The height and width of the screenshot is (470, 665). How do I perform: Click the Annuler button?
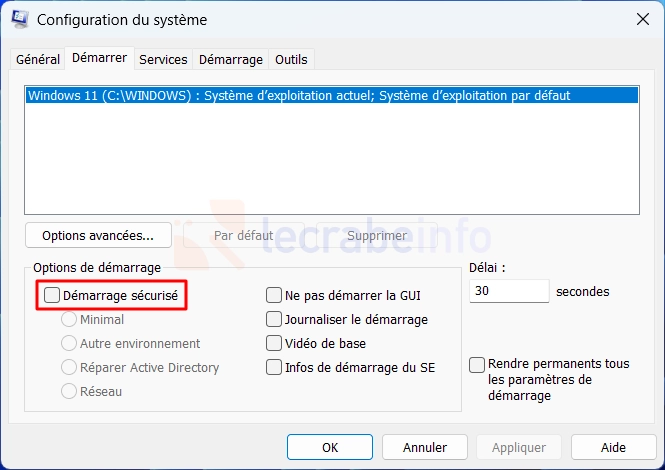pos(425,447)
